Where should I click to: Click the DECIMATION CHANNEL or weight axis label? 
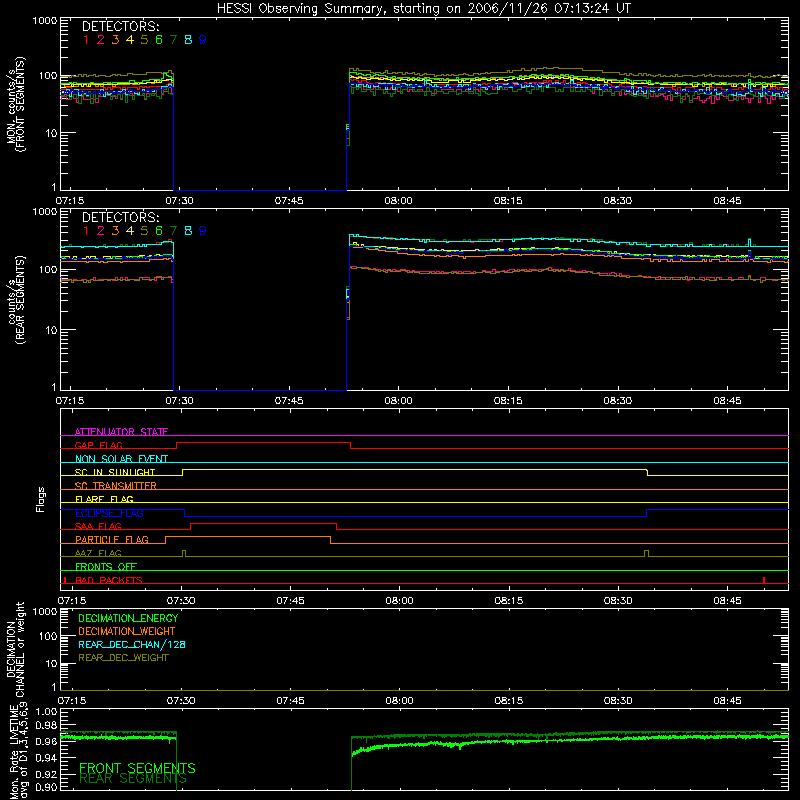[x=15, y=649]
